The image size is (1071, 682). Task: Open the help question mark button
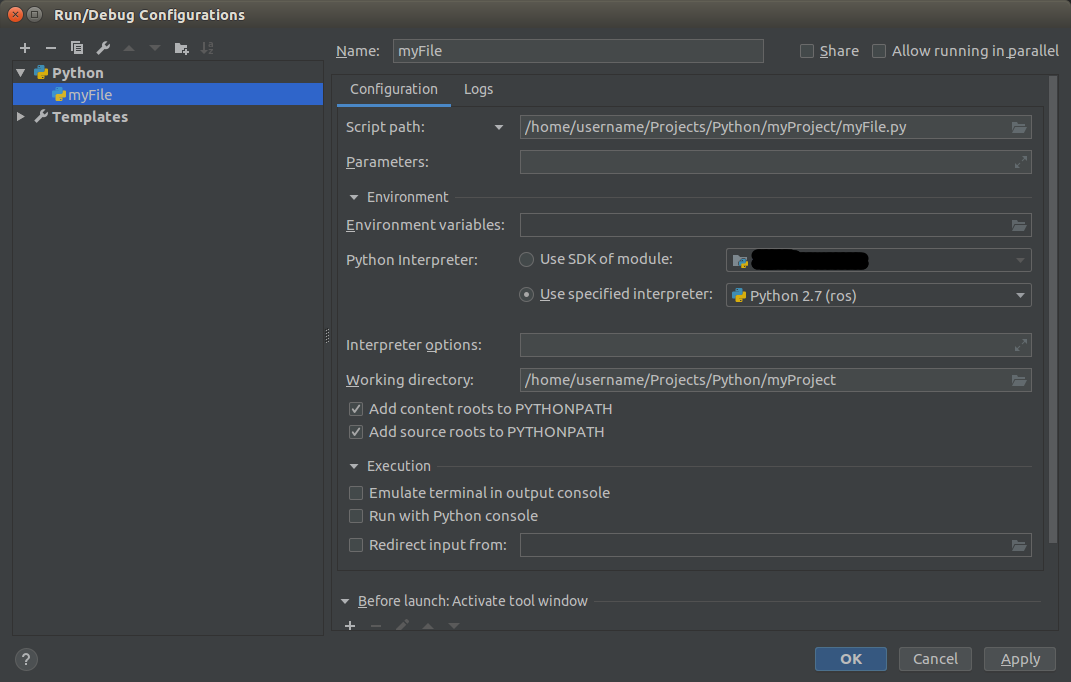(x=27, y=659)
